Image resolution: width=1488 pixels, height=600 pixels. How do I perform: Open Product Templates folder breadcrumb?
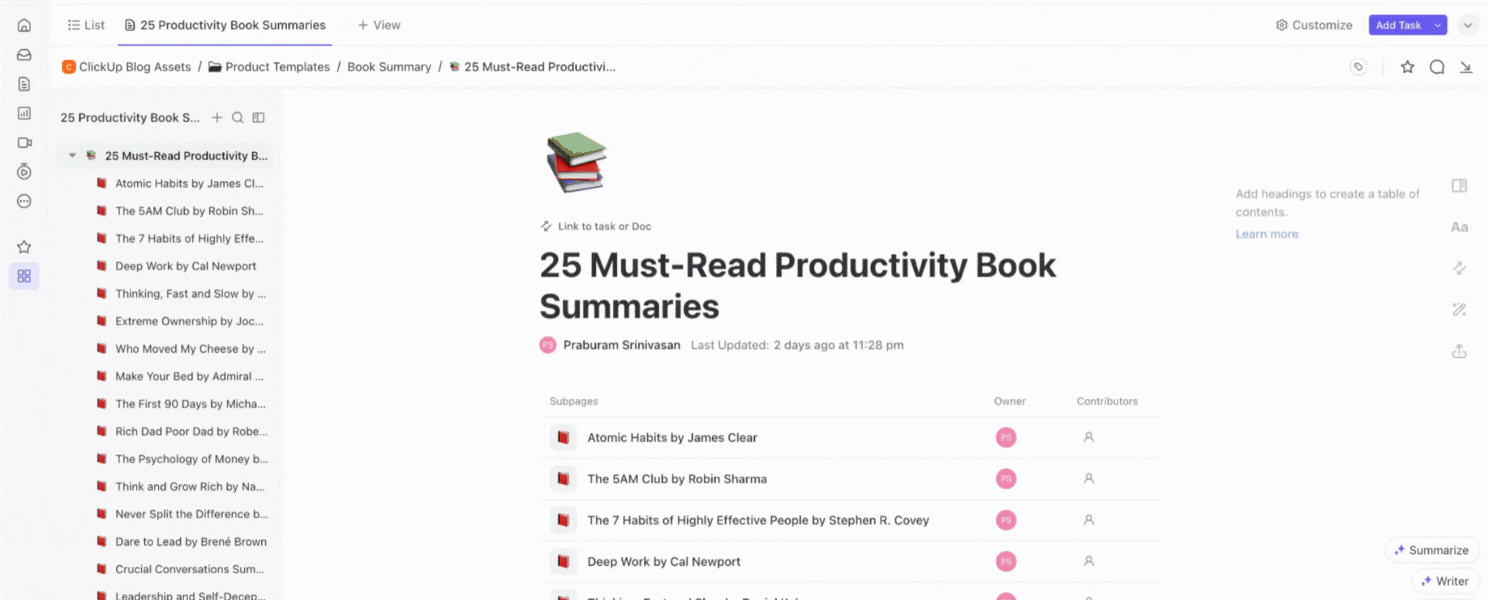[269, 67]
